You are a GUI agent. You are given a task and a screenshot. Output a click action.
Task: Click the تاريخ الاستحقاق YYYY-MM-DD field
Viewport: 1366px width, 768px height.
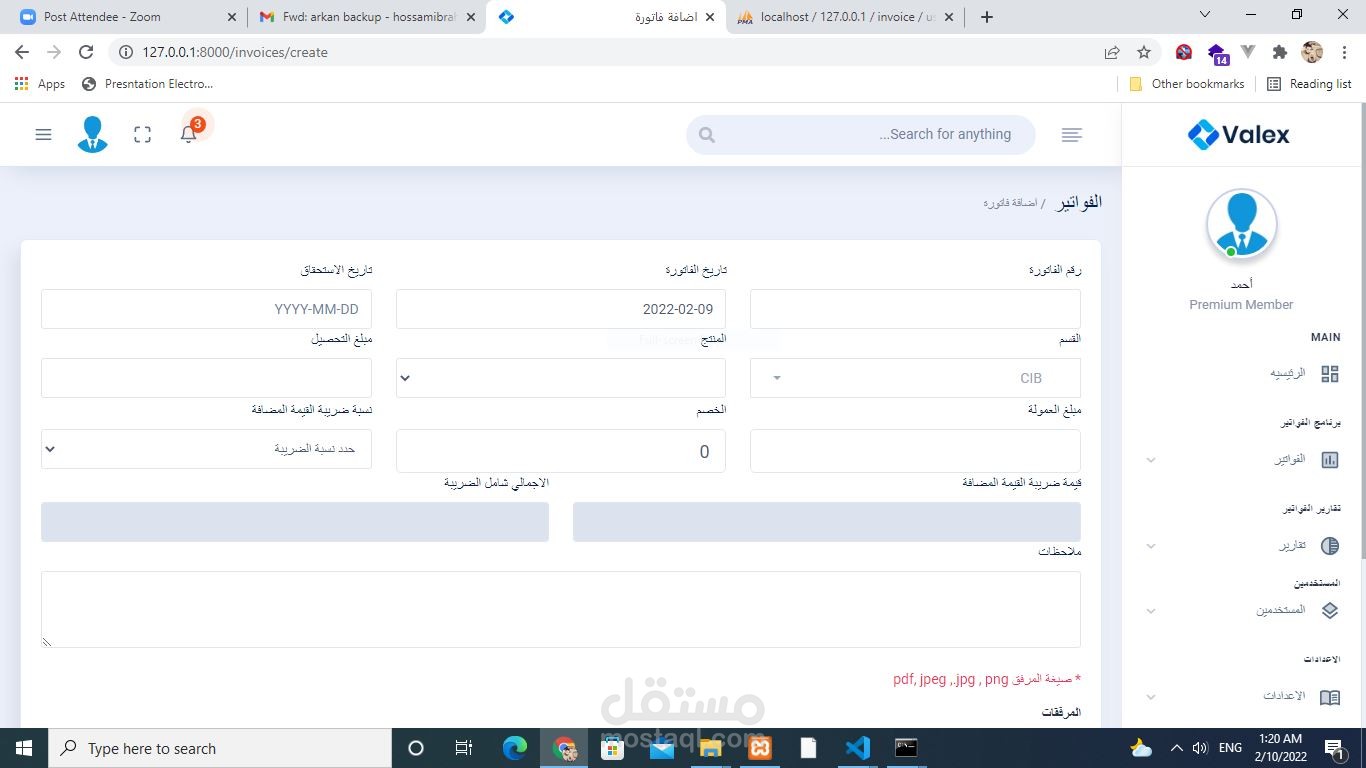click(206, 309)
